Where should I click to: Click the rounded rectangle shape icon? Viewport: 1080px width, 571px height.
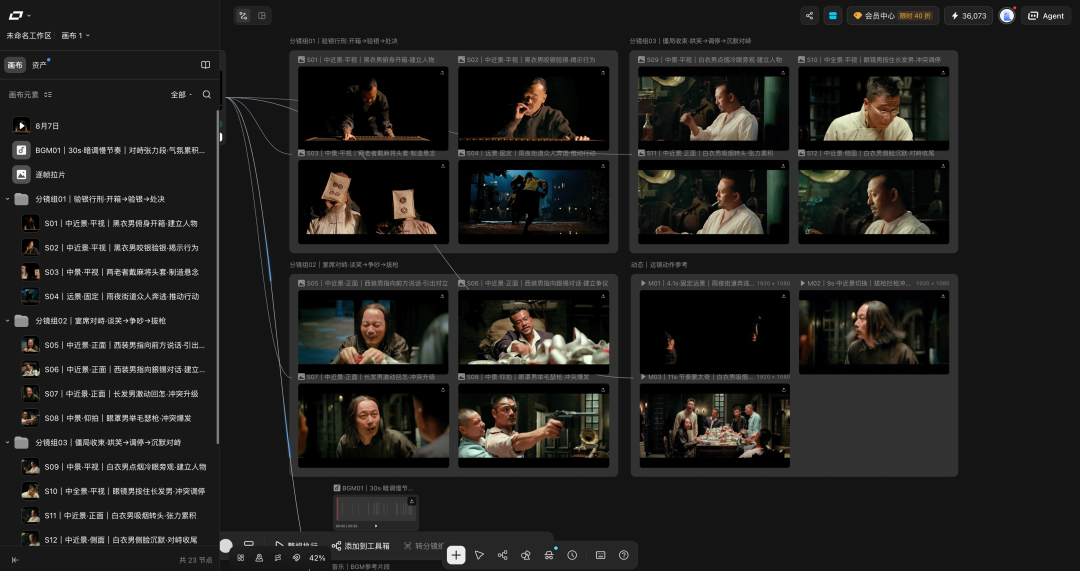click(x=249, y=544)
